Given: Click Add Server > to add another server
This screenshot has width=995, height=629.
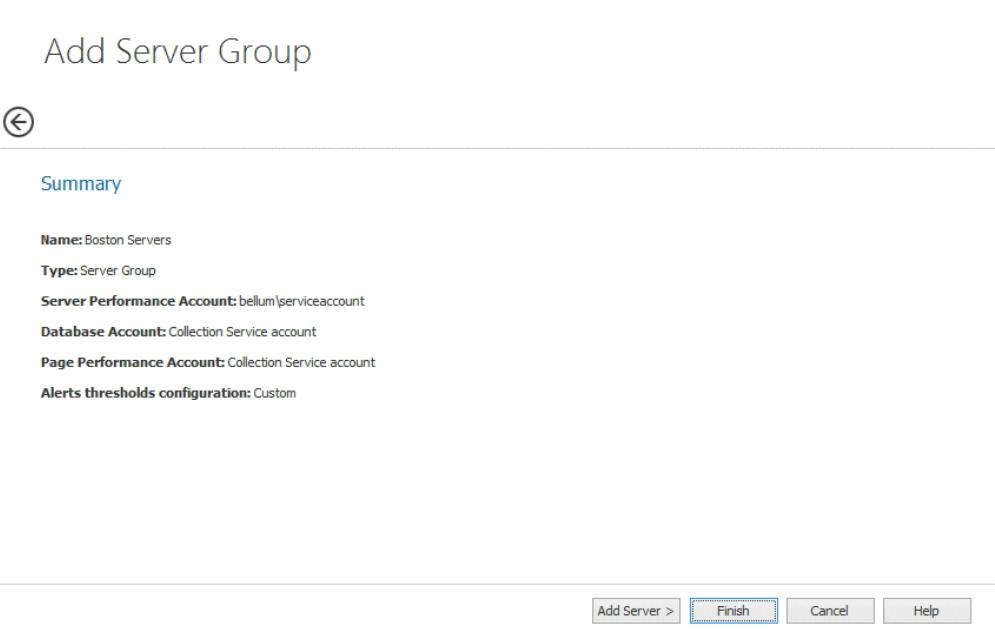Looking at the screenshot, I should click(x=635, y=610).
